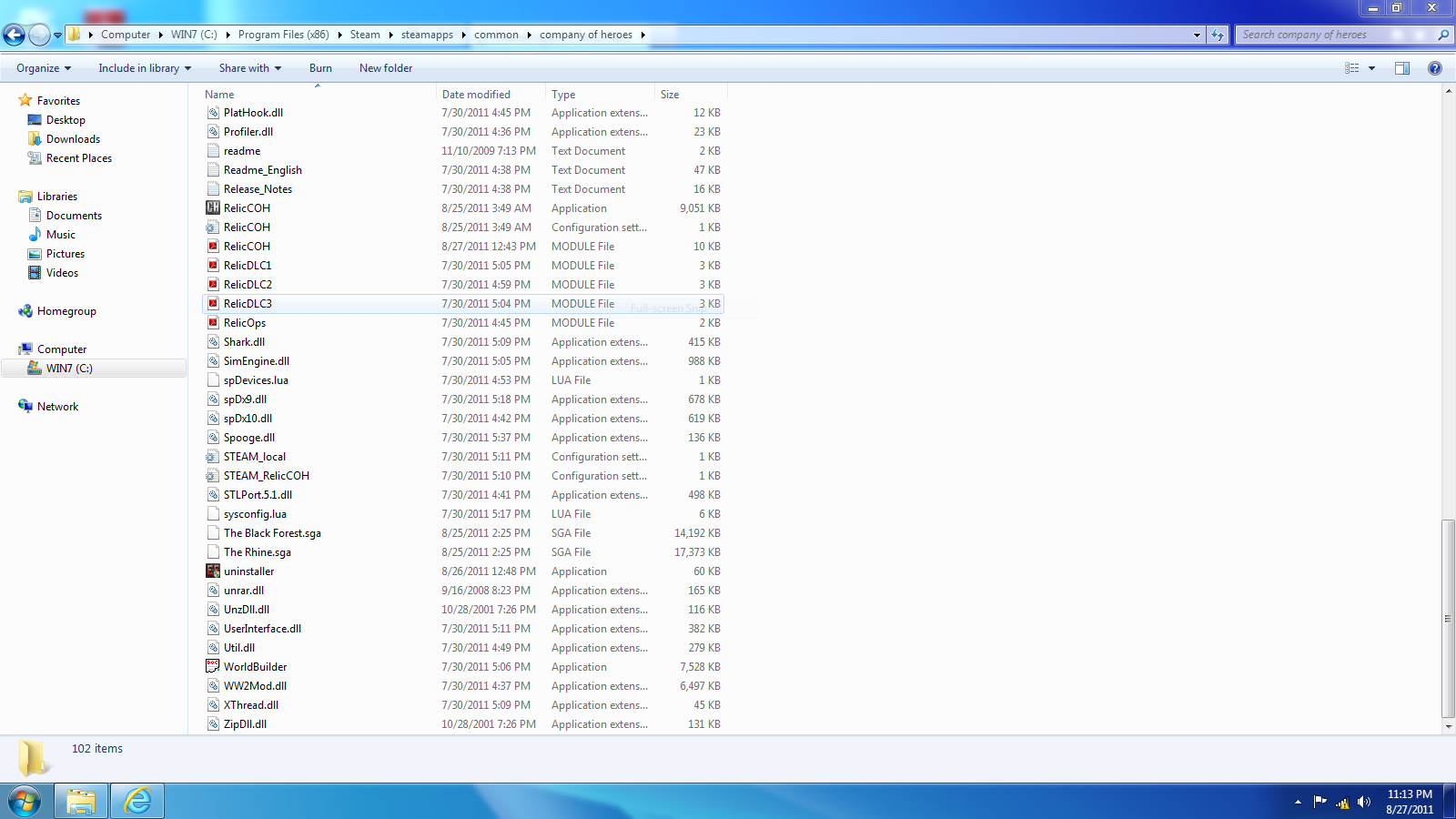1456x819 pixels.
Task: Select the ZipDll.dll file name
Action: point(245,724)
